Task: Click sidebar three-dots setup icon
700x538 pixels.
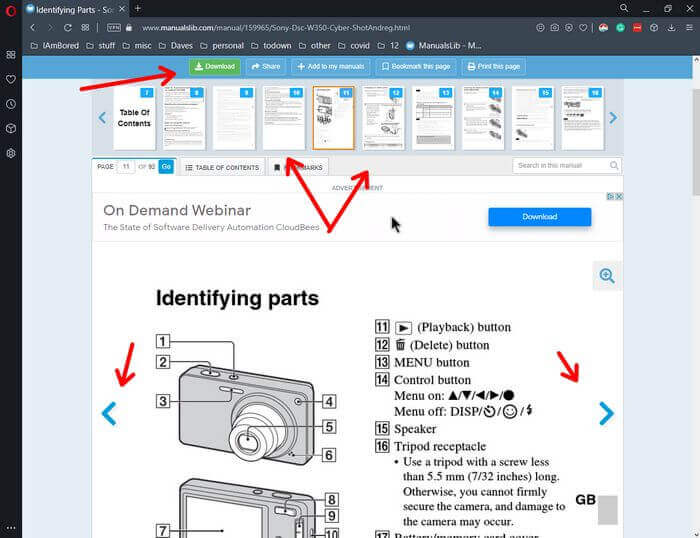Action: click(11, 528)
